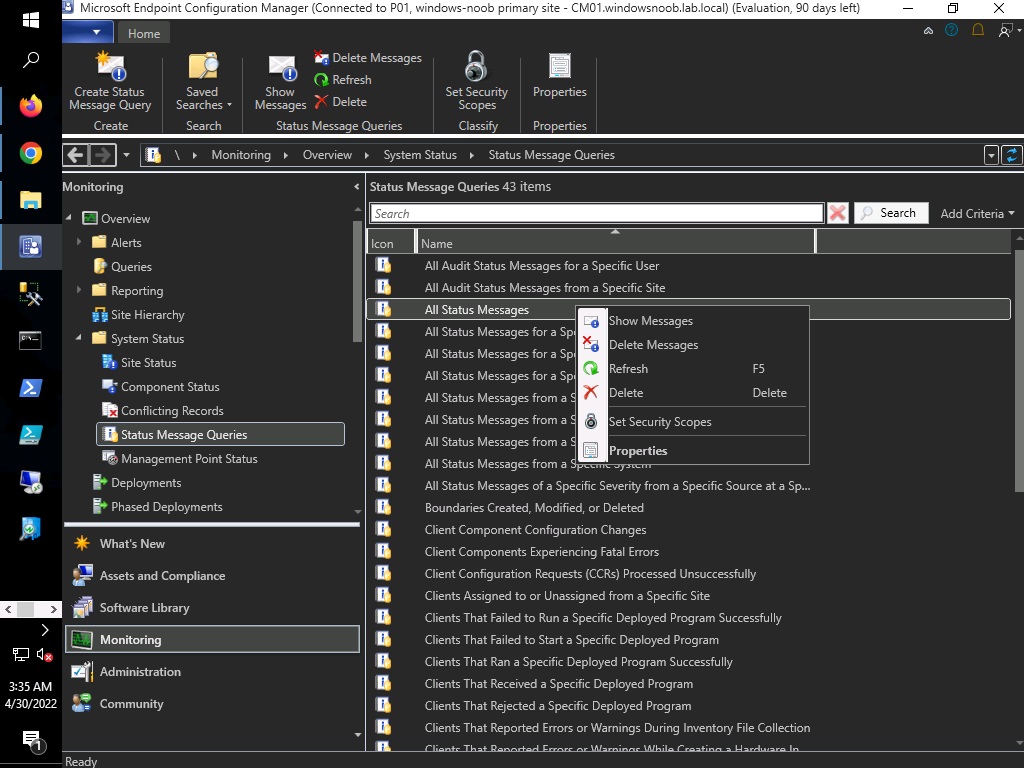Click the Refresh ribbon button
This screenshot has width=1024, height=768.
(x=343, y=80)
